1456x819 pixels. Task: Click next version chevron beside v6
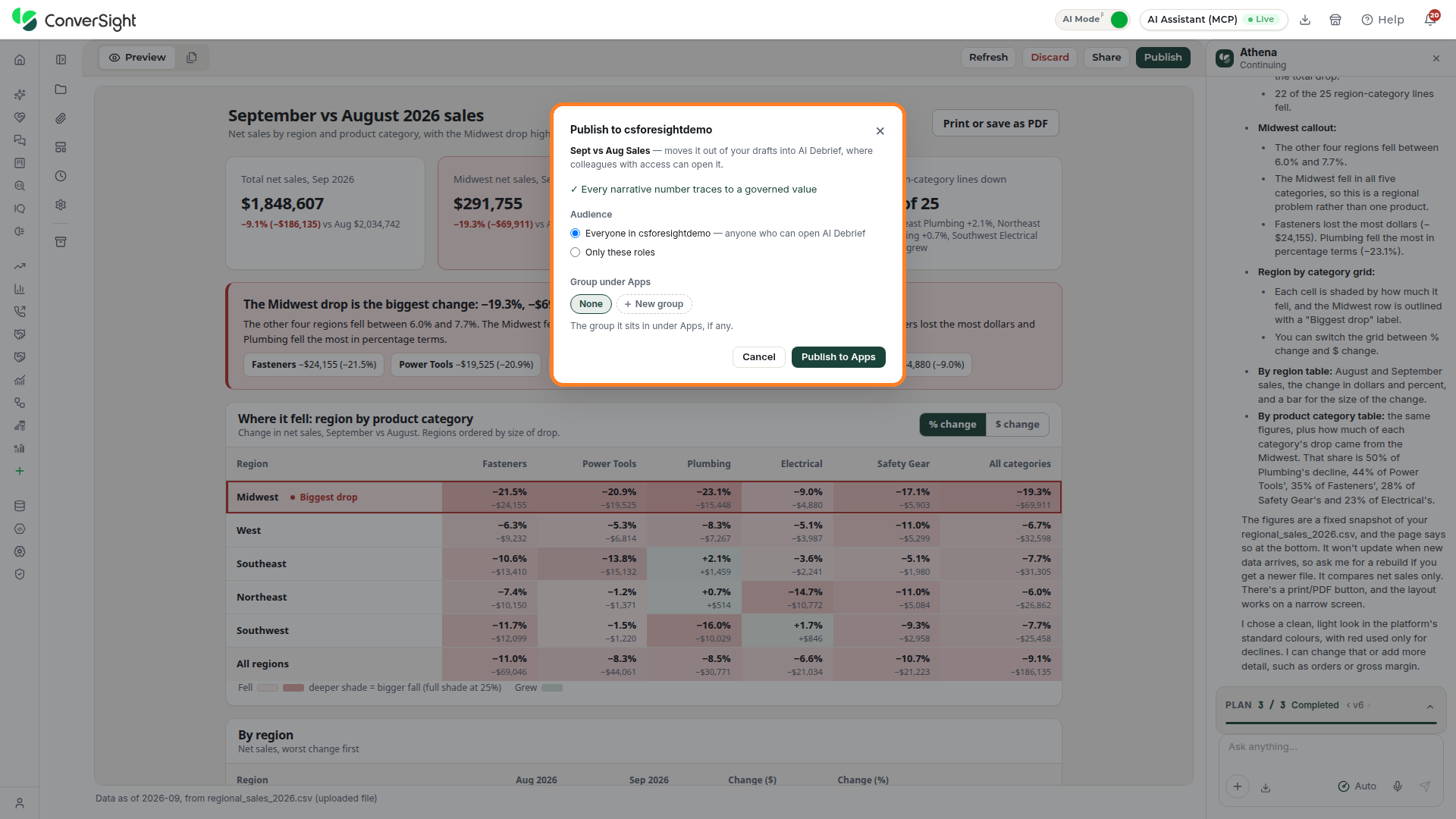(x=1369, y=705)
